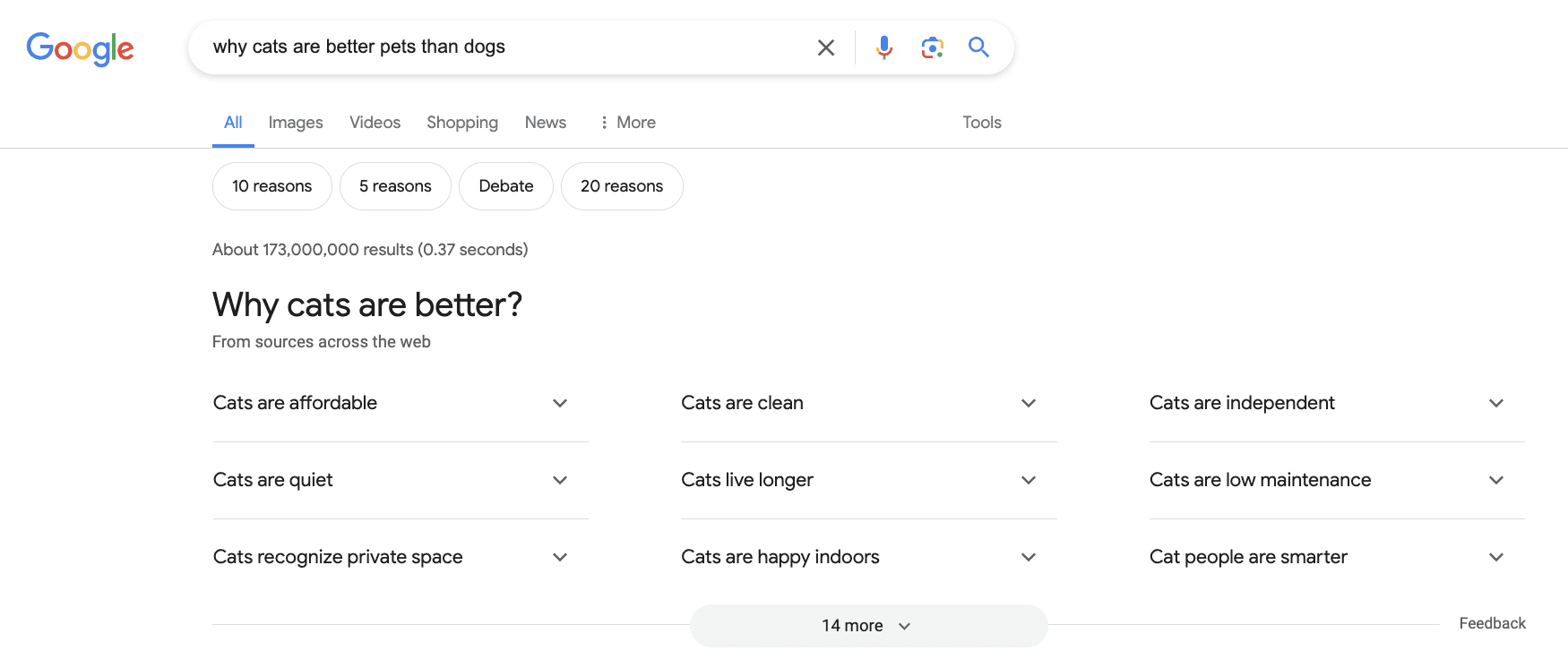1568x668 pixels.
Task: Switch to the News tab
Action: 545,122
